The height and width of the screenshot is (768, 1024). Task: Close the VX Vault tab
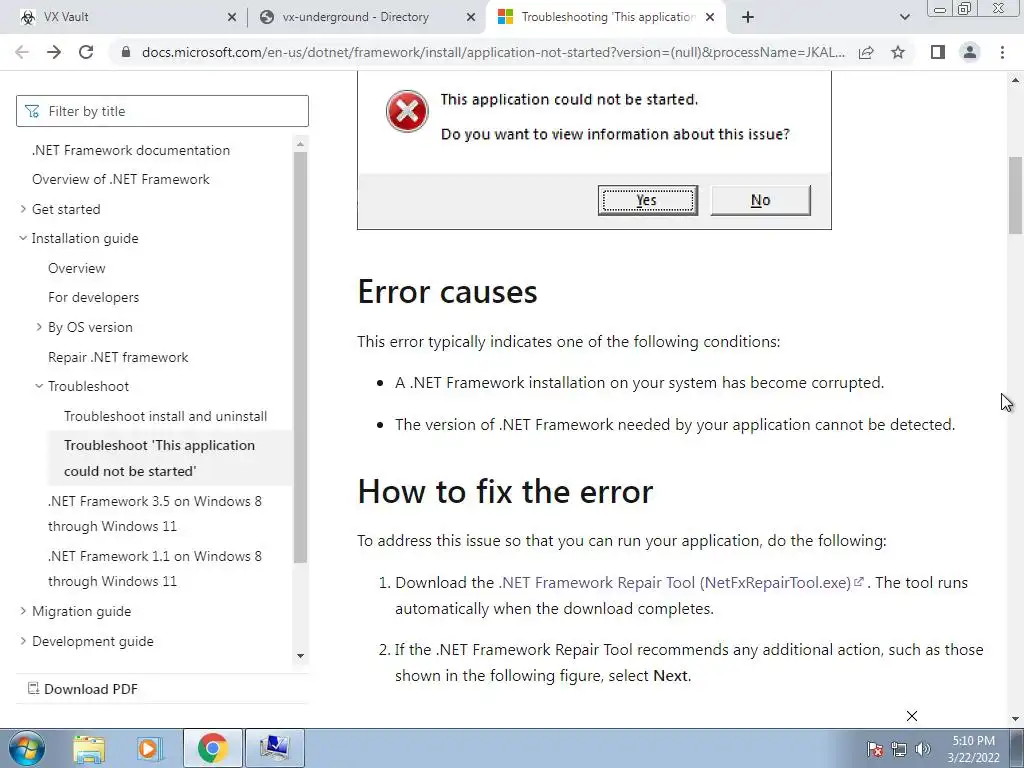[x=231, y=18]
